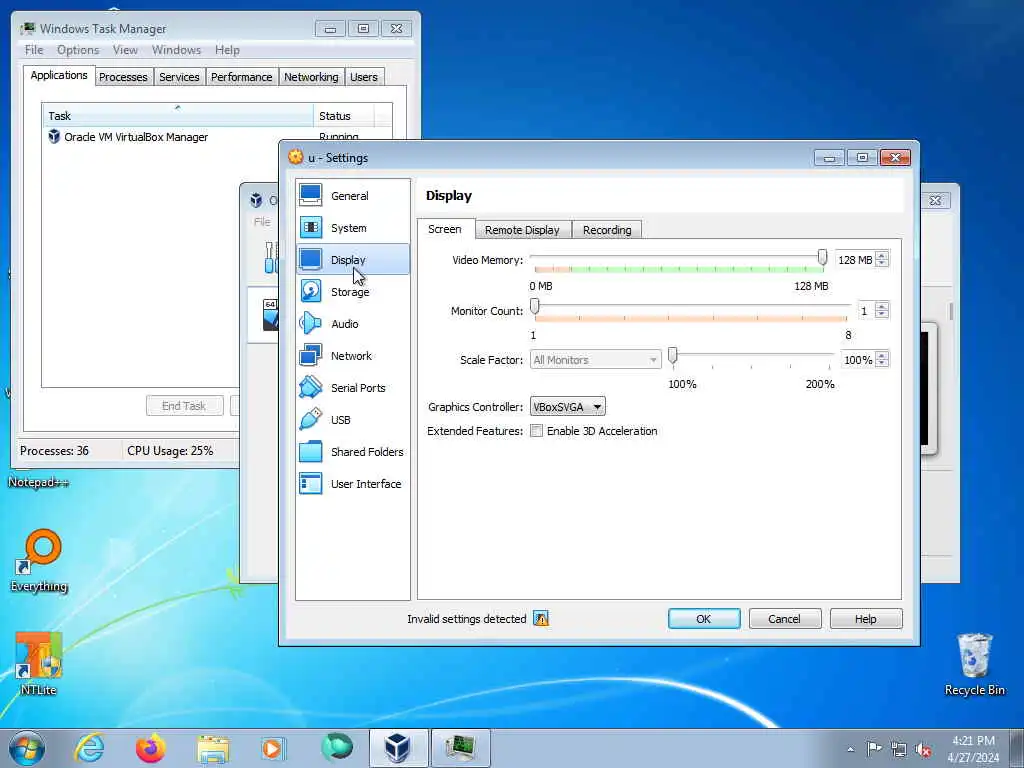
Task: Open Windows Media Player from taskbar
Action: click(273, 748)
